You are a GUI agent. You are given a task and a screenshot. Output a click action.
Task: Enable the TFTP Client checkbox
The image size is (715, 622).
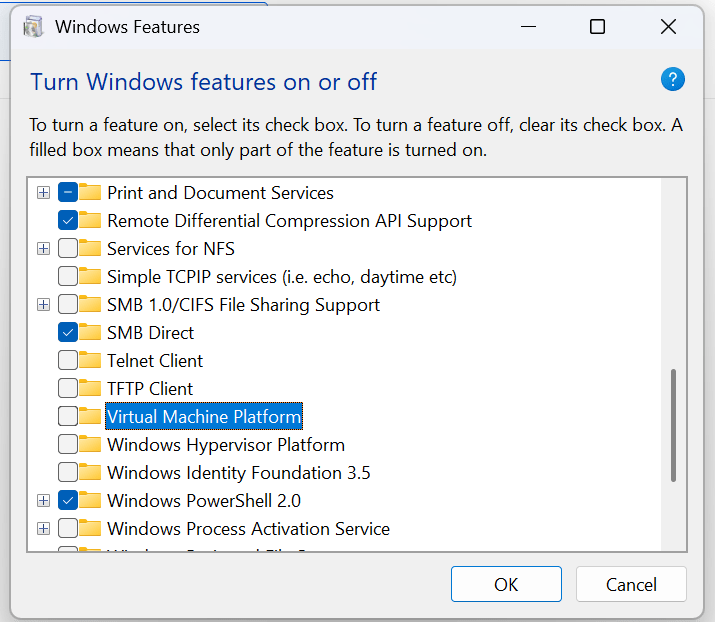point(68,389)
